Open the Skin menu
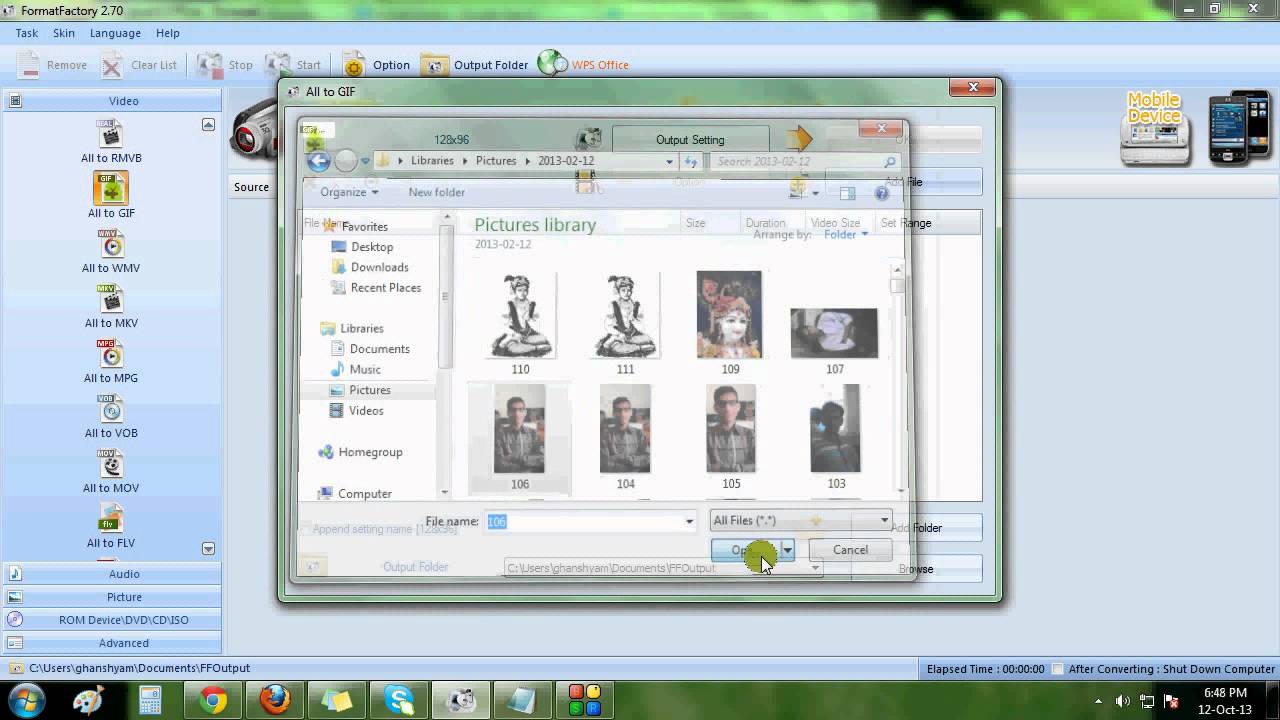Image resolution: width=1280 pixels, height=720 pixels. [x=64, y=33]
